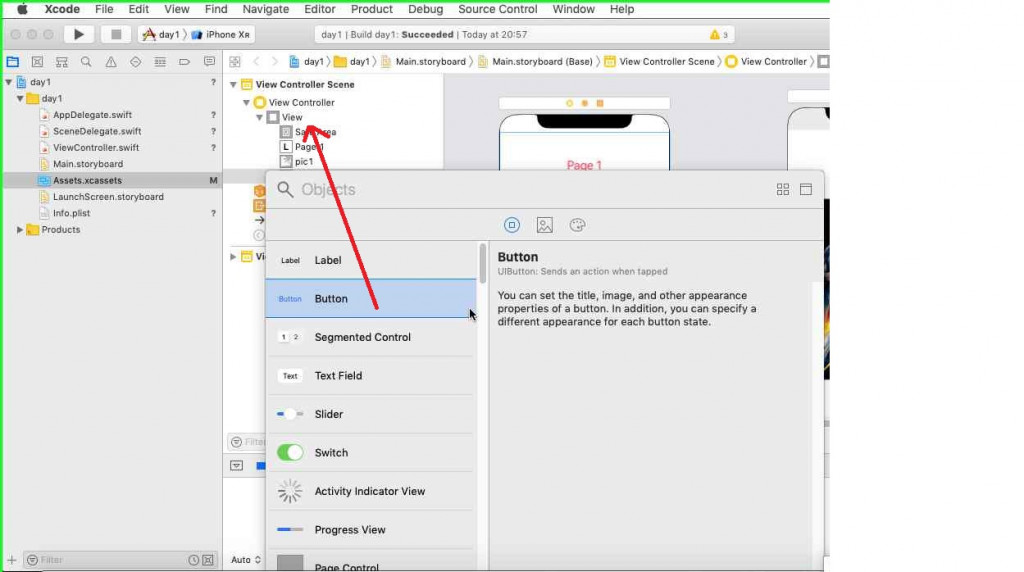Stop the running build
The width and height of the screenshot is (1024, 572).
(x=116, y=35)
